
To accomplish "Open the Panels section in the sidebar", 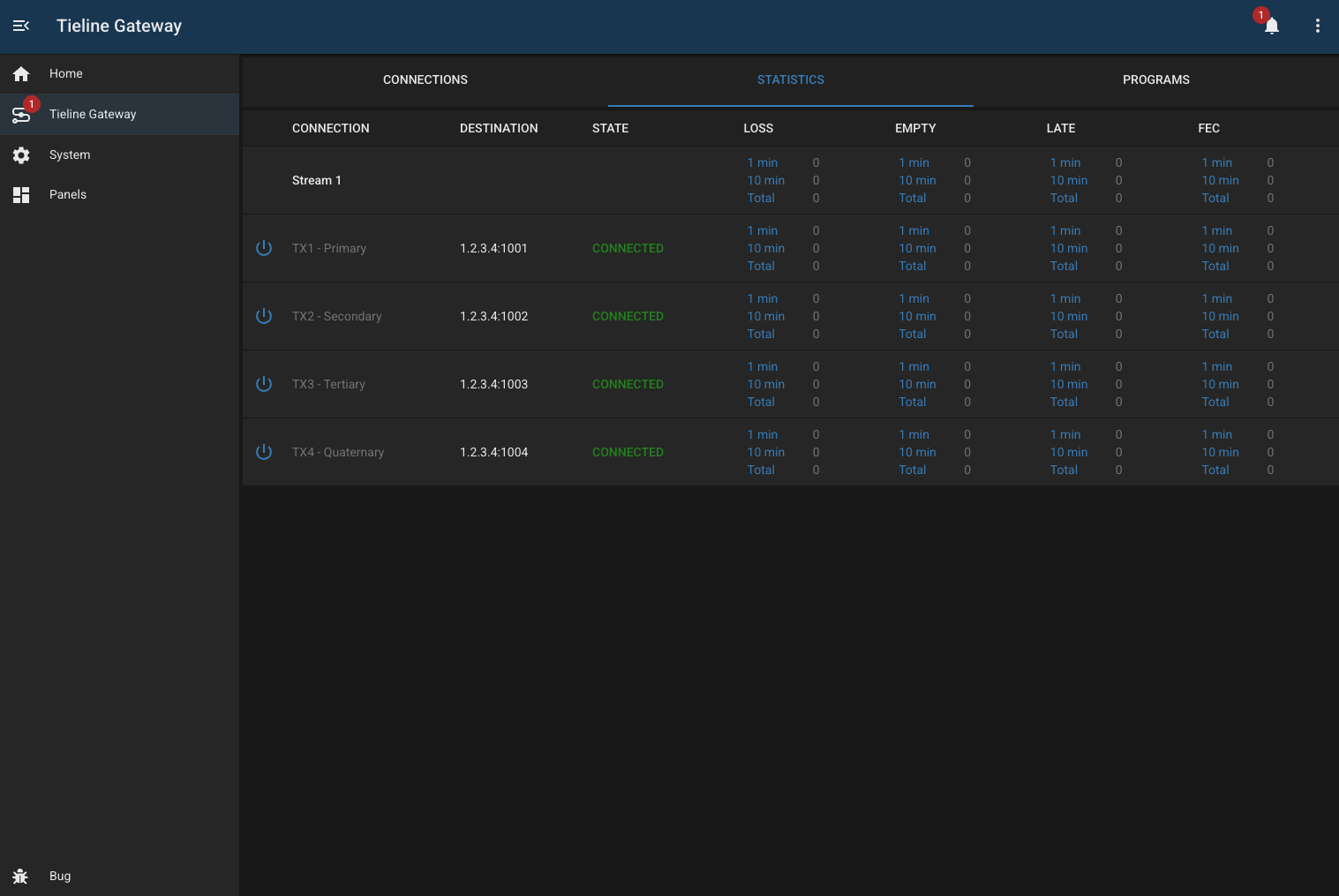I will (x=68, y=194).
